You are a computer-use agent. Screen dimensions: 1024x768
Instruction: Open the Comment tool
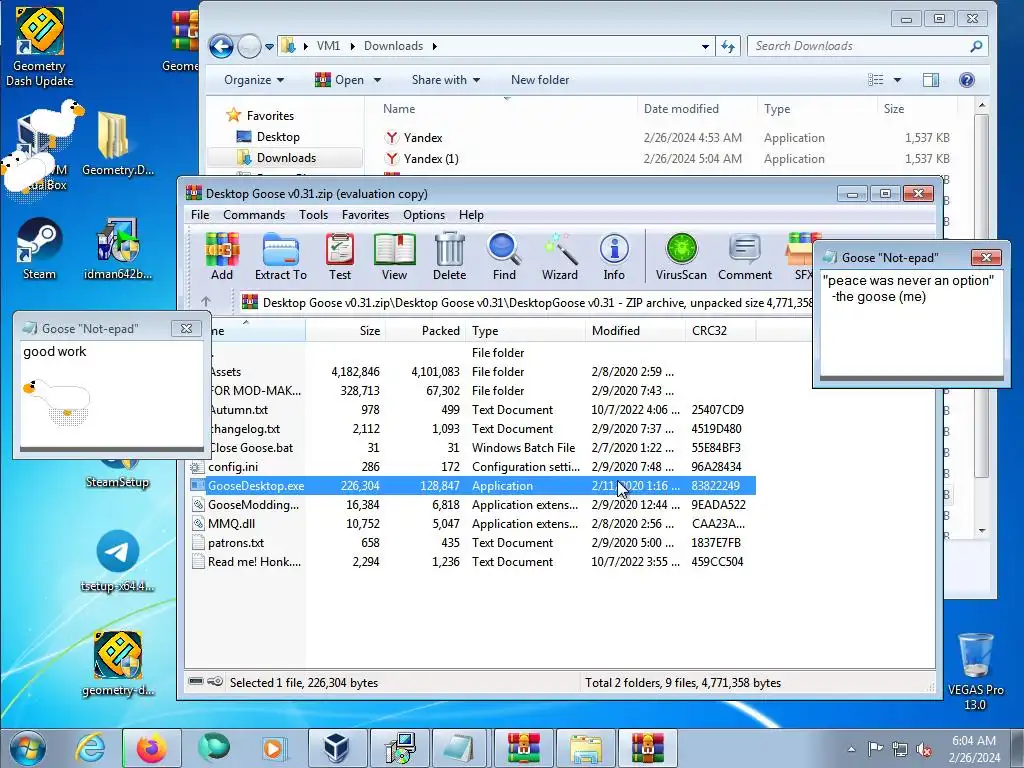(745, 257)
